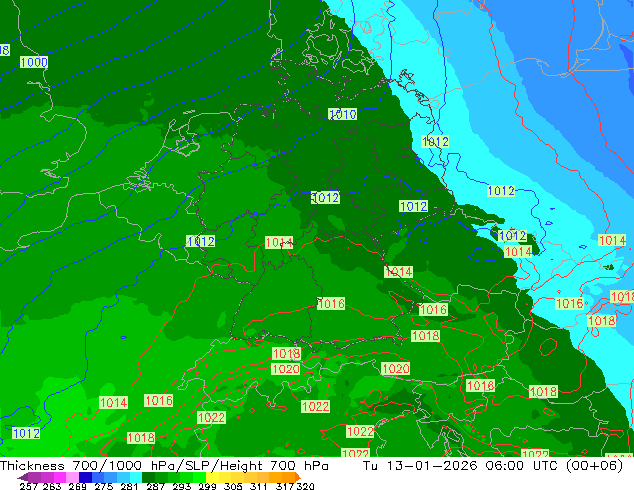Click the legend value 263

click(52, 486)
